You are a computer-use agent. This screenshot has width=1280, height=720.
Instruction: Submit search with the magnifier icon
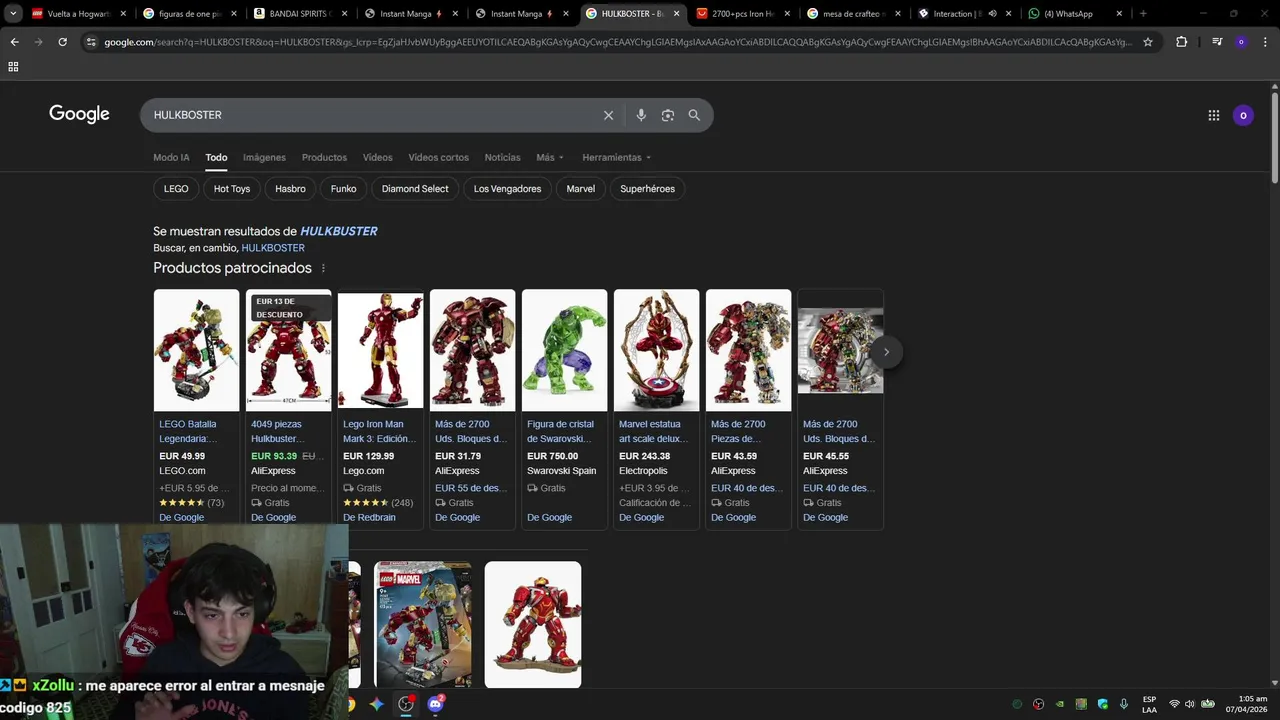694,115
